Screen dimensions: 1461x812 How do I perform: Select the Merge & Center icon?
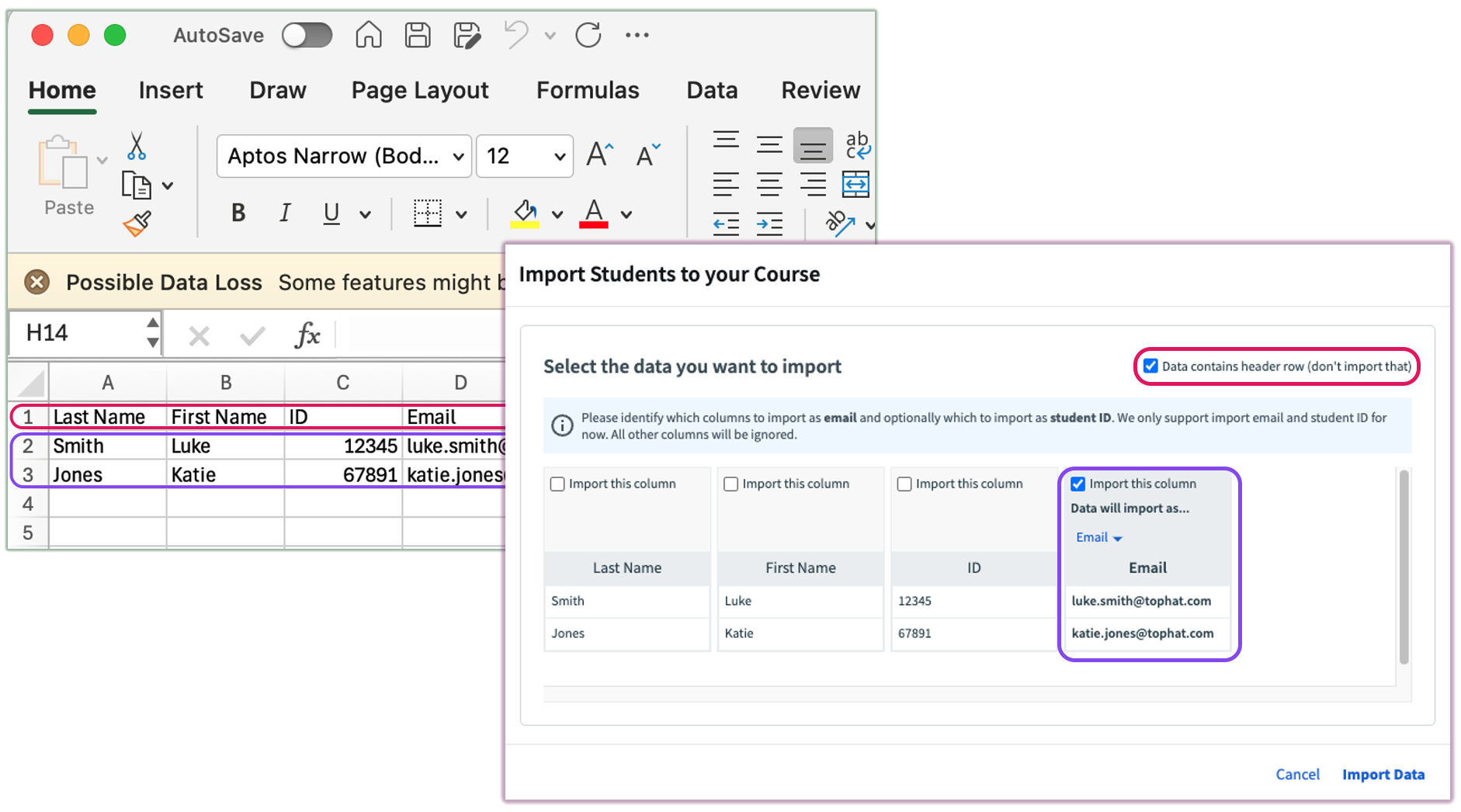tap(857, 185)
